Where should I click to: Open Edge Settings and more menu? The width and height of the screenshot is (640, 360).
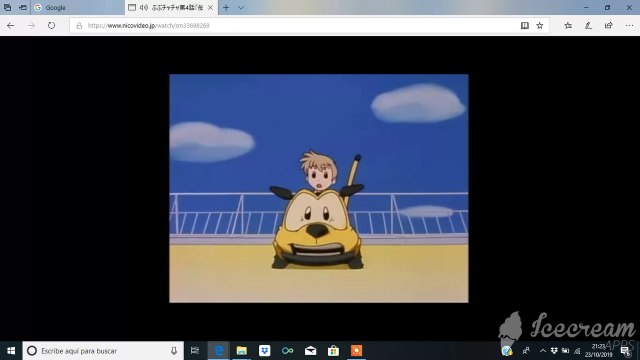pos(629,25)
